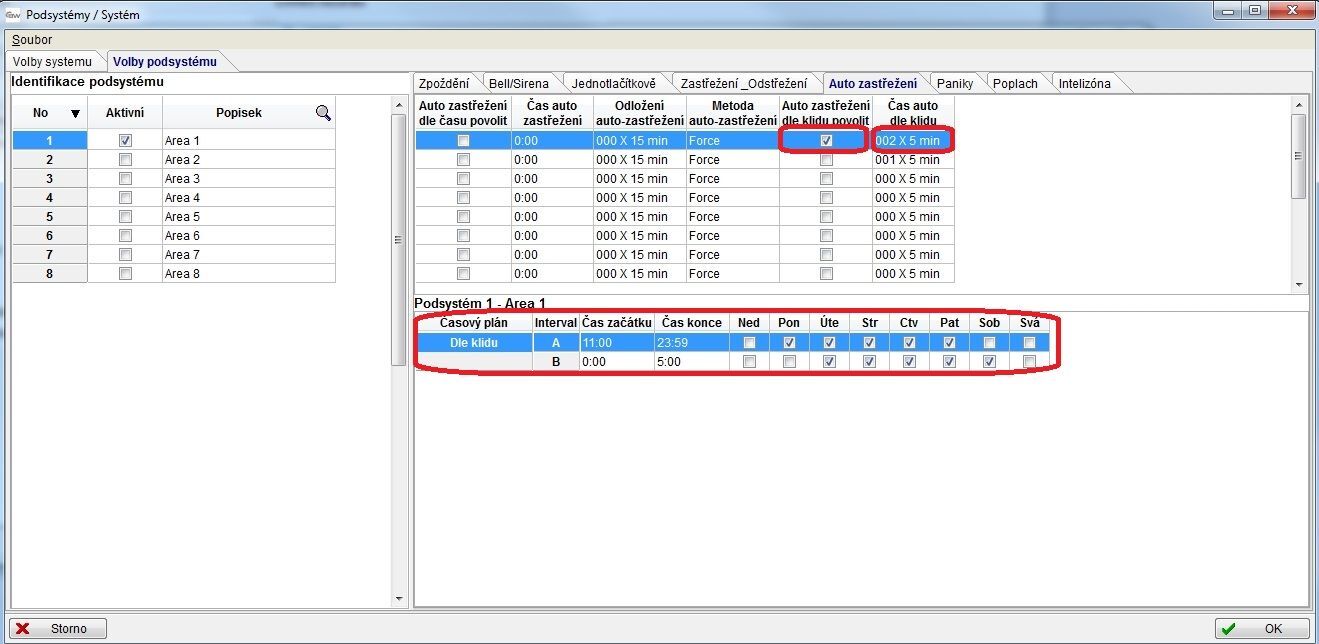
Task: Uncheck Aktivní checkbox for Area 1
Action: pos(125,141)
